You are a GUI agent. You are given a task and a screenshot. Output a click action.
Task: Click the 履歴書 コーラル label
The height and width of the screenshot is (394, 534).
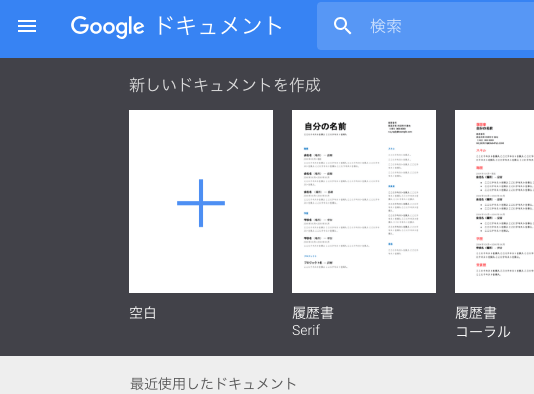click(x=483, y=322)
